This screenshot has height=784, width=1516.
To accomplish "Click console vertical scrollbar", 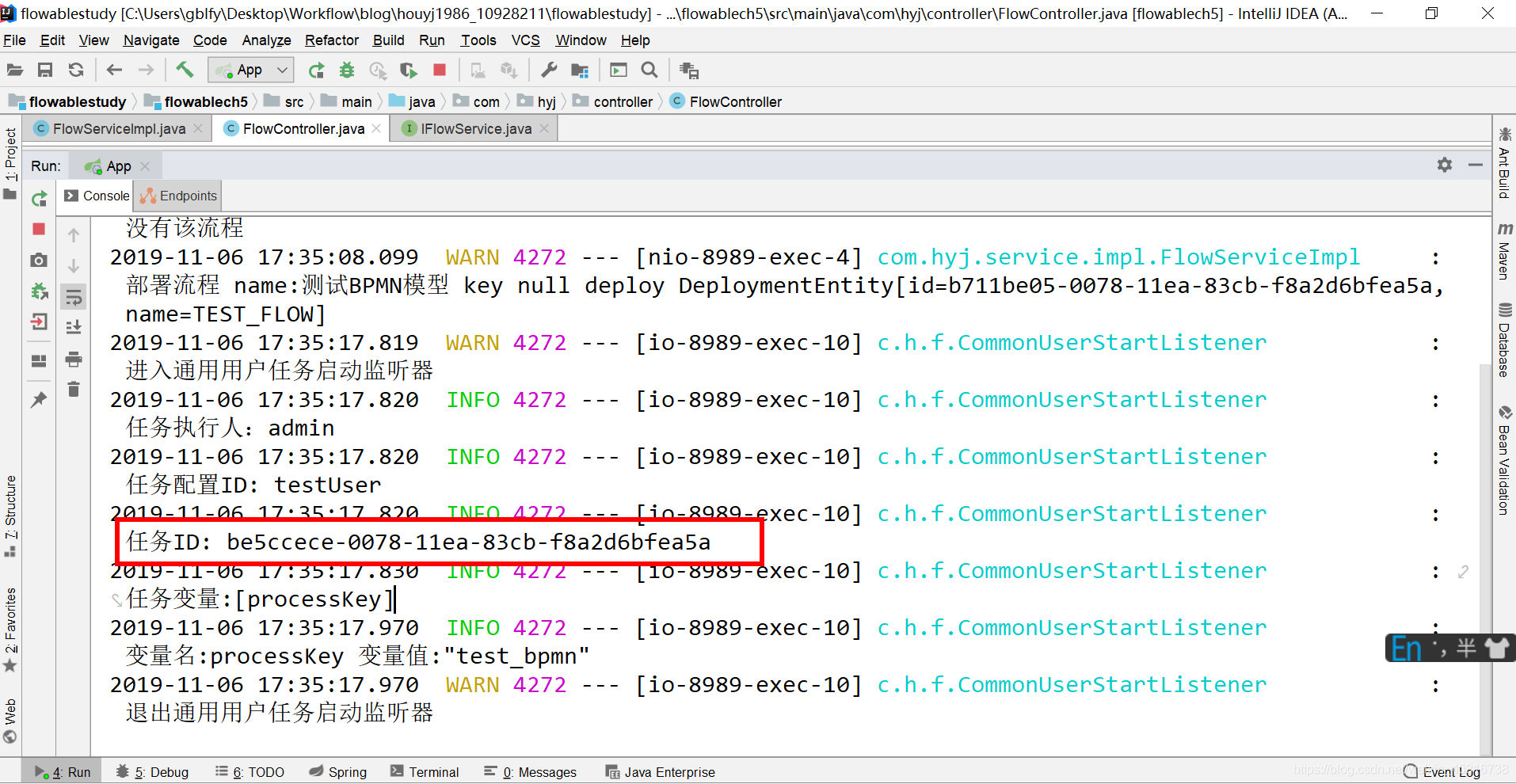I will pos(1485,558).
